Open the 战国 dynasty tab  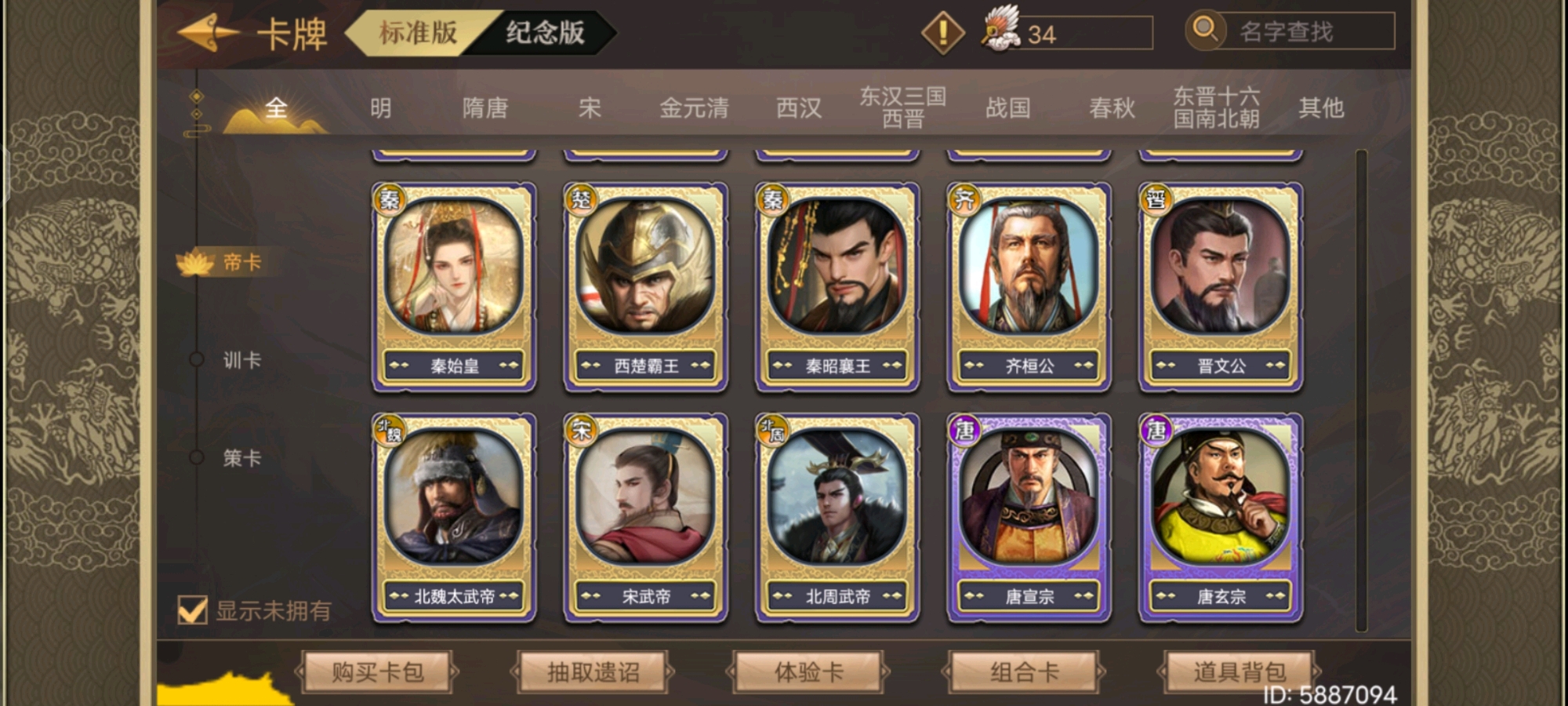pos(1007,107)
